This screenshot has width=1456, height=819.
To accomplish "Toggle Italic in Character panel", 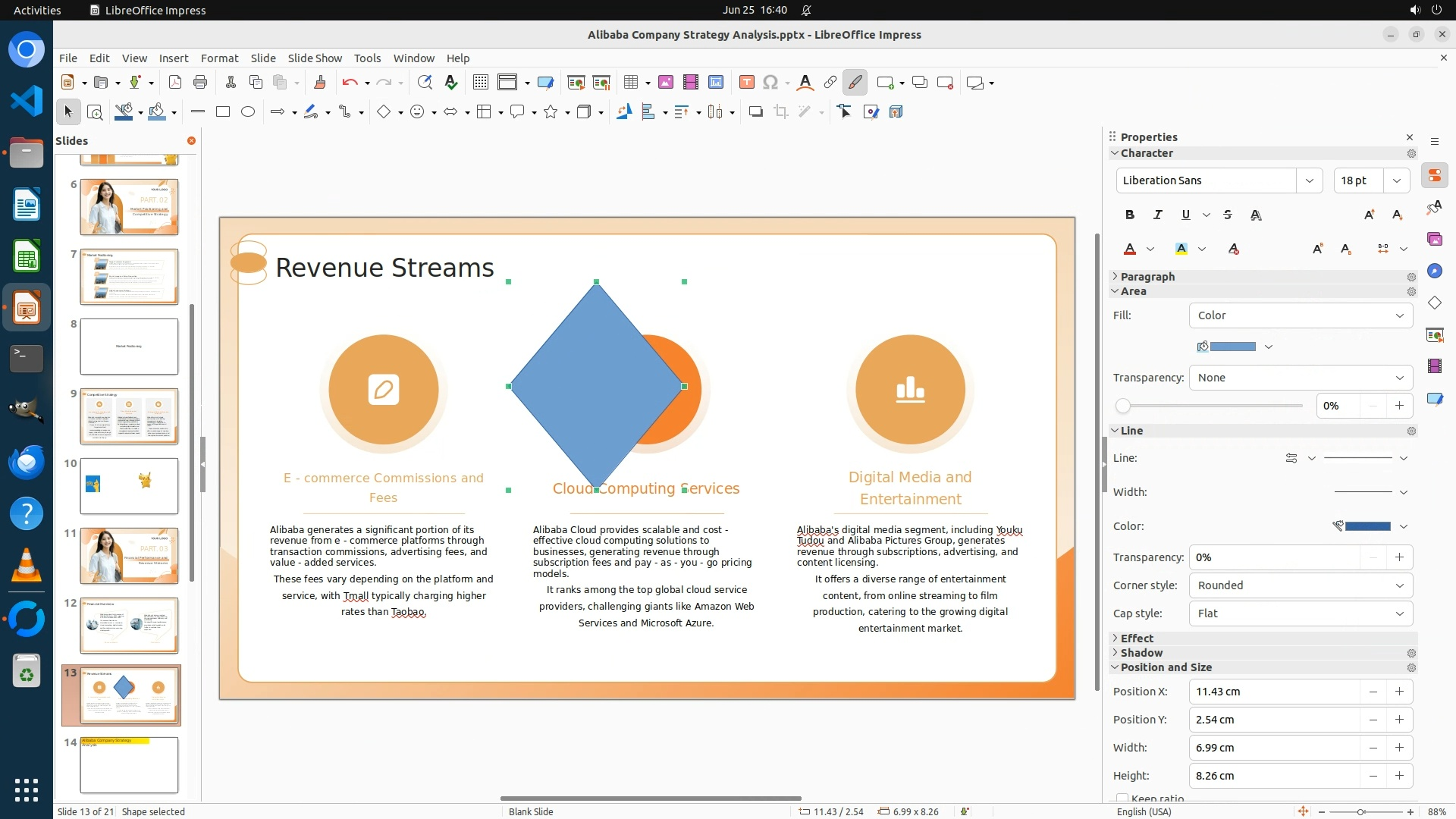I will pos(1157,215).
